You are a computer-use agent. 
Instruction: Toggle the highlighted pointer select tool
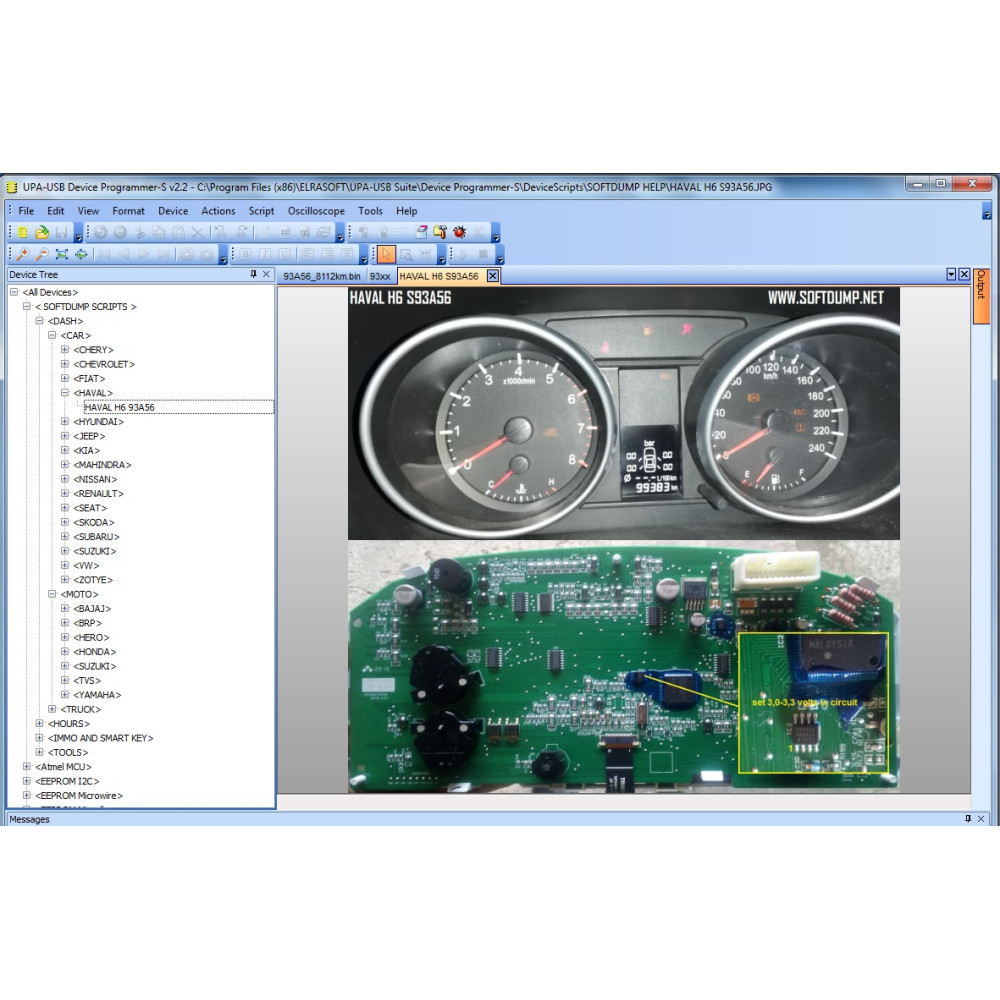pos(386,254)
